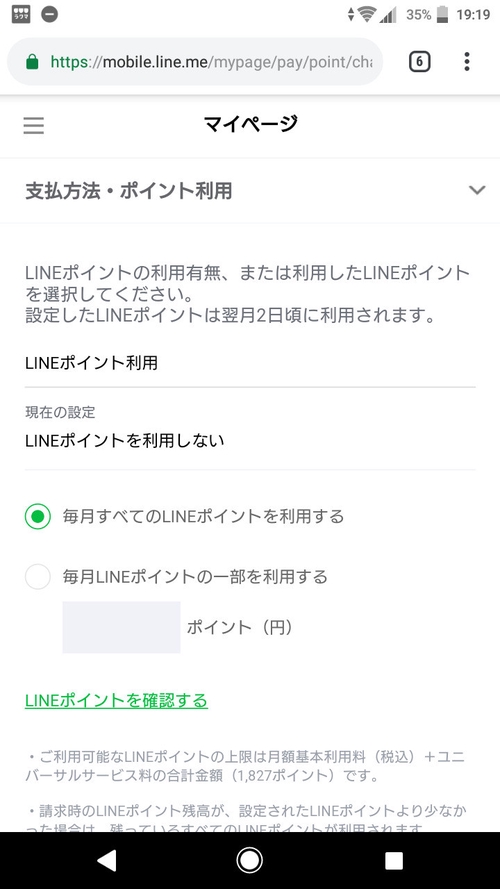The image size is (500, 889).
Task: Select 毎月LINEポイントの一部を利用する radio button
Action: [x=38, y=577]
